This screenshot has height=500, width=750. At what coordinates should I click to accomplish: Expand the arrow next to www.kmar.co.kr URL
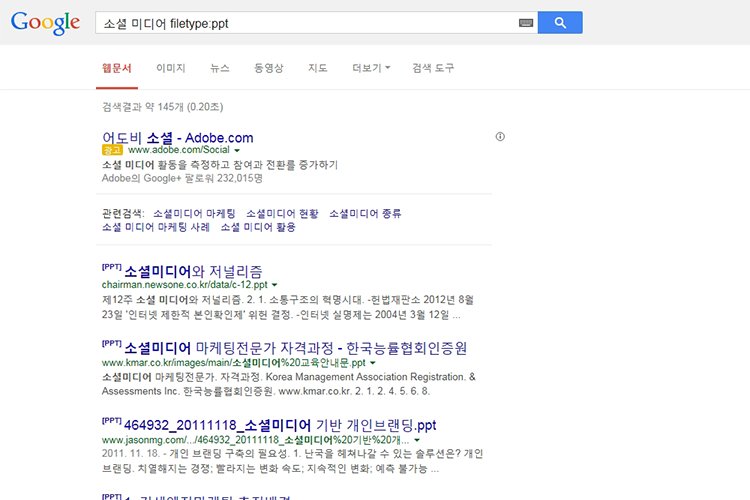373,363
